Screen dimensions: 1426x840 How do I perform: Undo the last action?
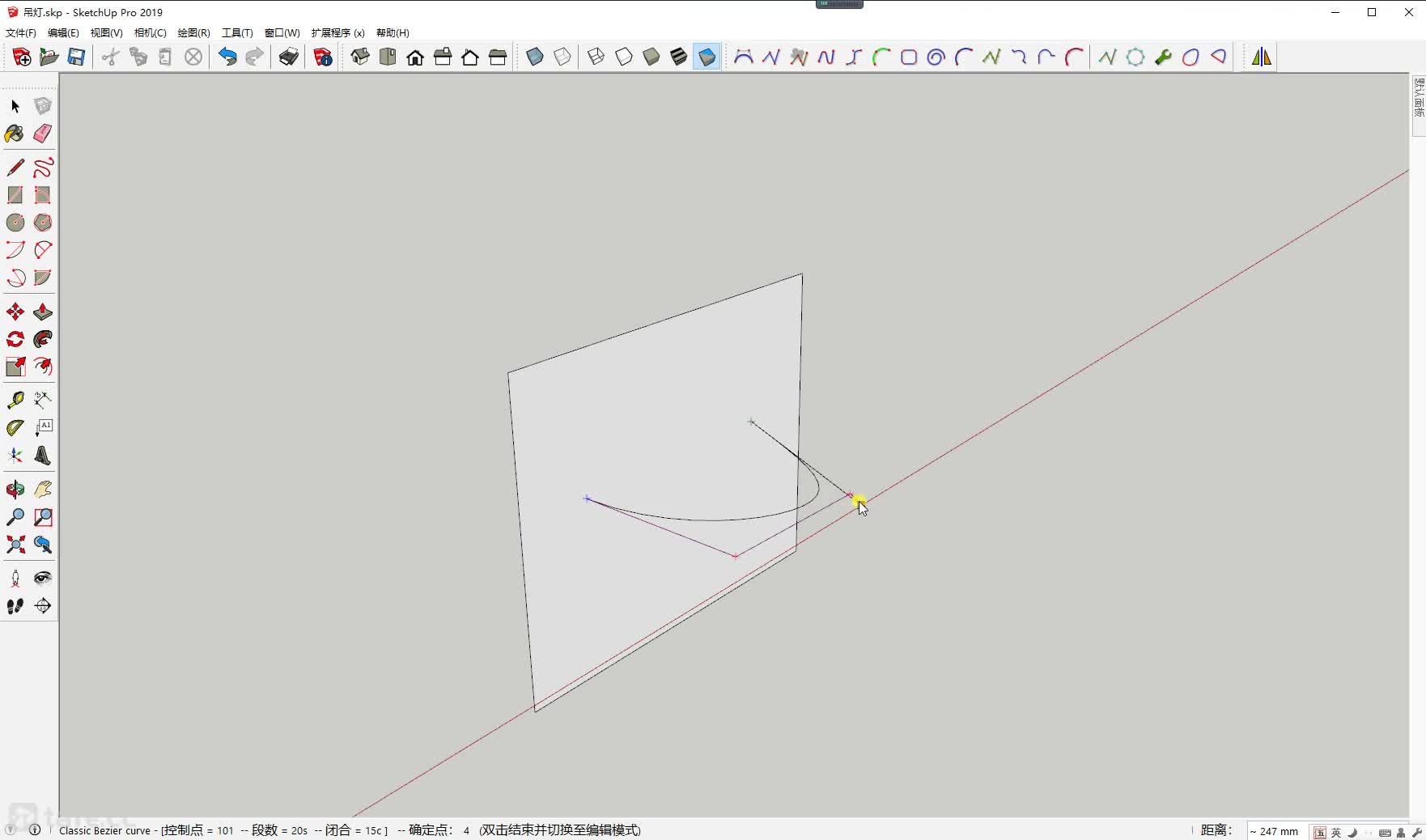coord(227,57)
